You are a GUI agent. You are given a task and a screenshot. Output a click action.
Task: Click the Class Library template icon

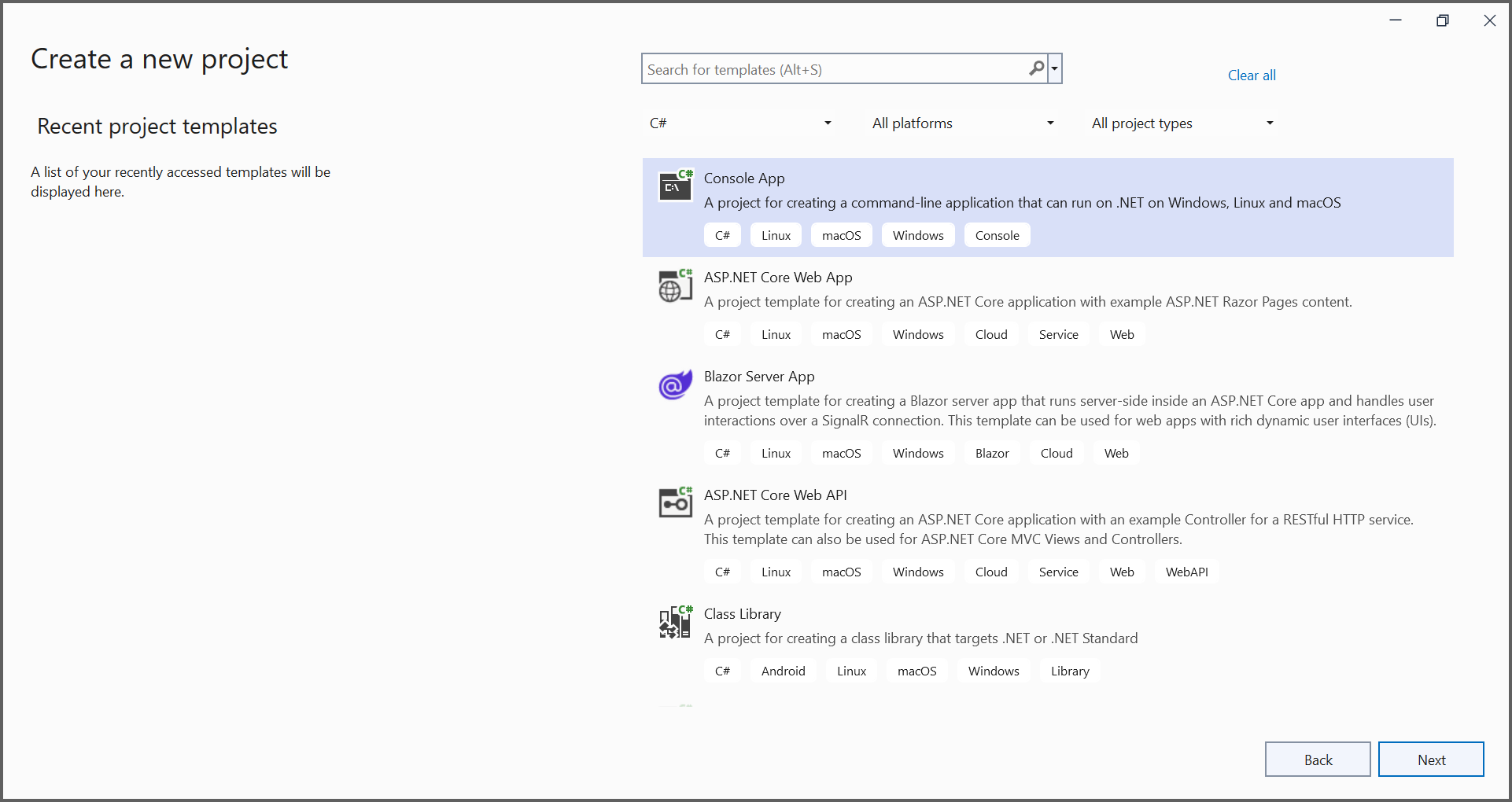[x=675, y=621]
